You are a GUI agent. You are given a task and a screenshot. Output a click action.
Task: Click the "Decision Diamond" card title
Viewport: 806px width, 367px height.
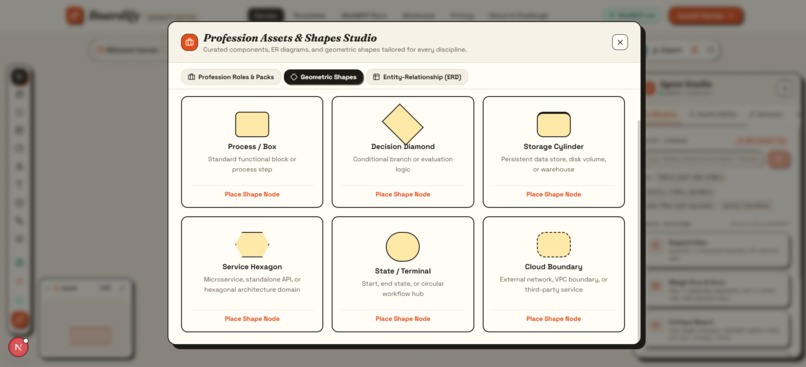[402, 146]
